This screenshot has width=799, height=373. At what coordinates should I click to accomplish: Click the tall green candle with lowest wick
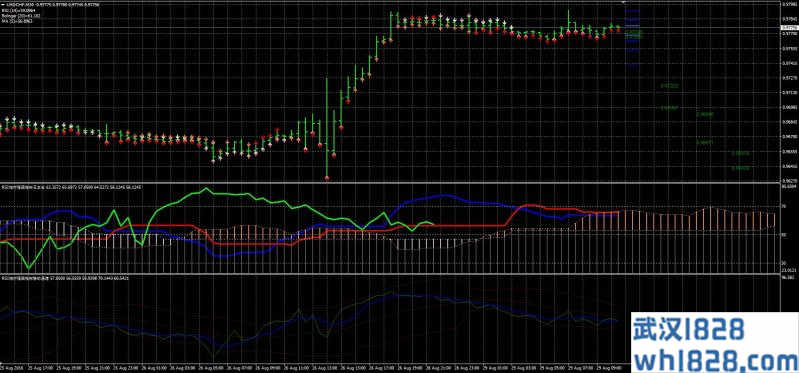(x=326, y=127)
